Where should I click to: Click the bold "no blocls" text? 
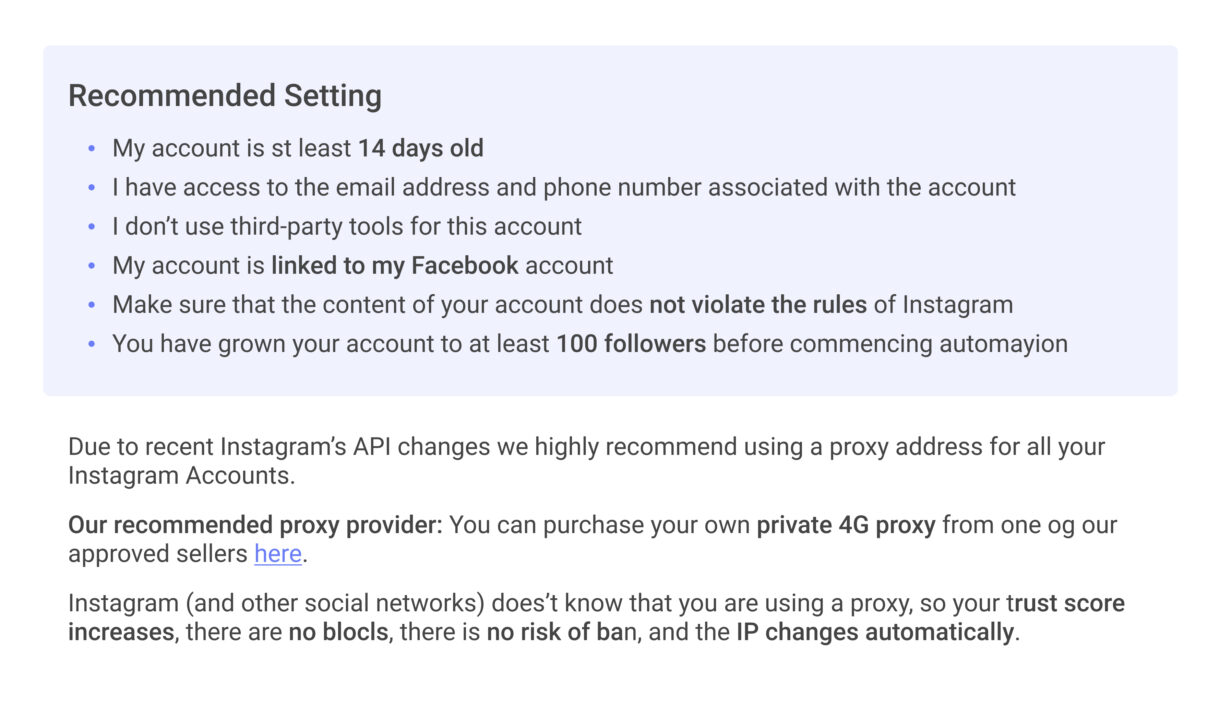[x=338, y=632]
